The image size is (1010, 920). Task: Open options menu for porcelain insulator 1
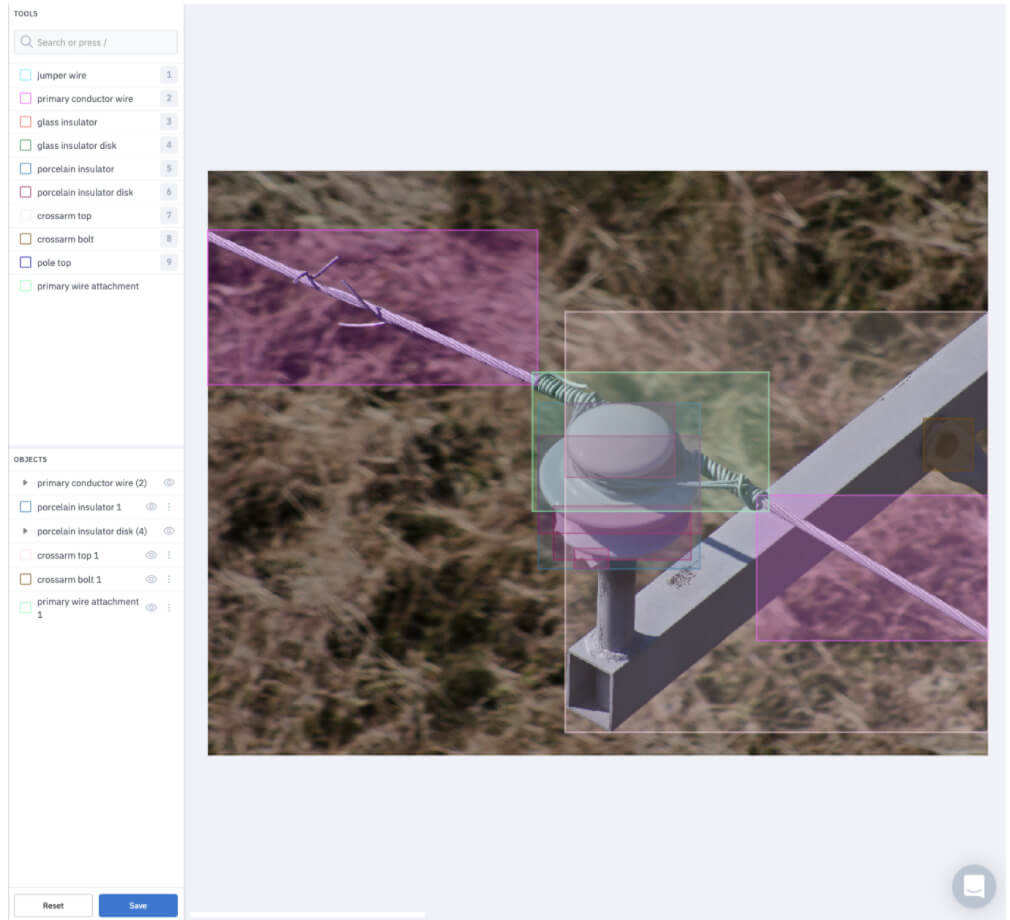169,507
